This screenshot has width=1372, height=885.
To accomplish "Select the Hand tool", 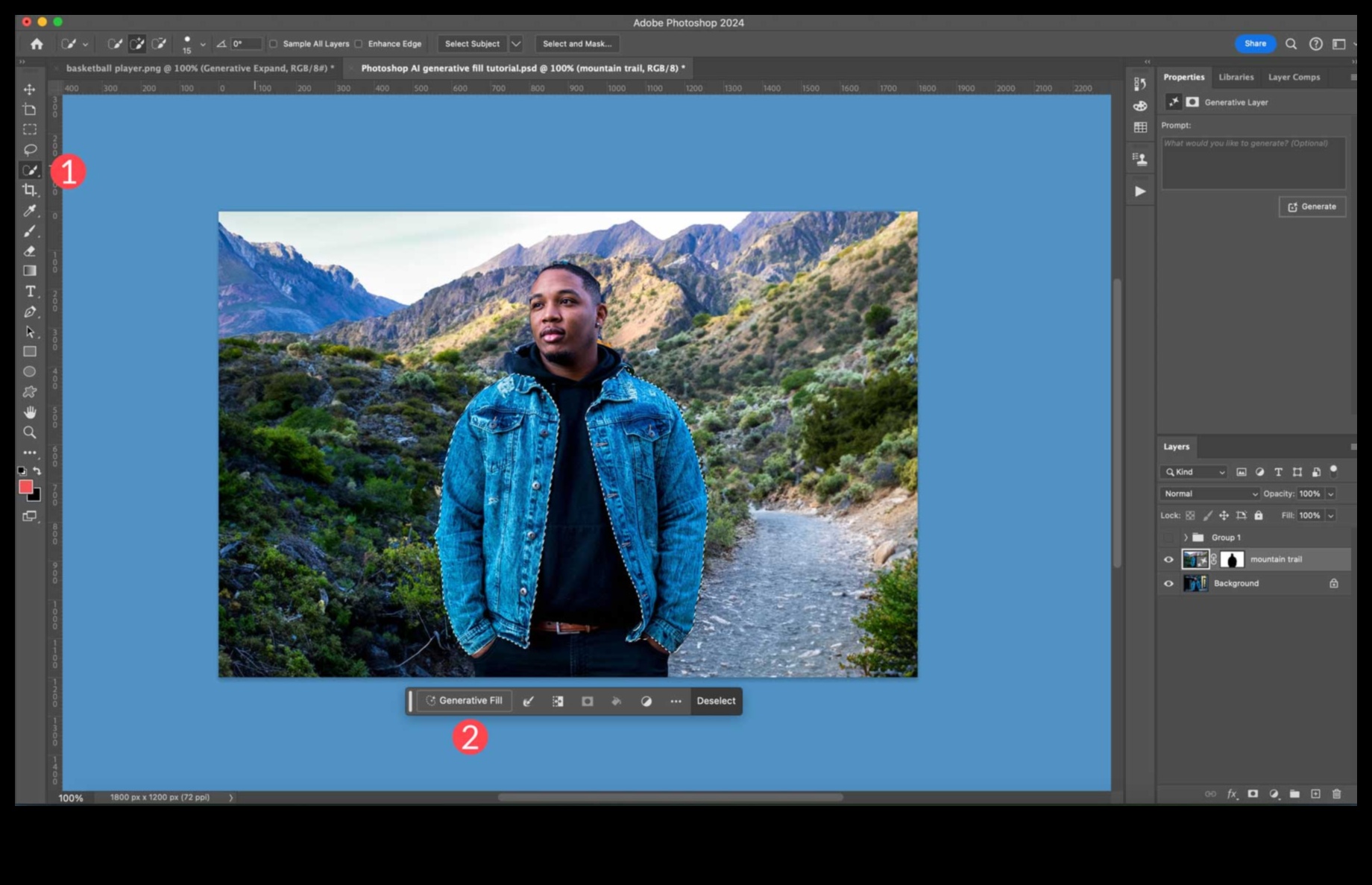I will point(30,412).
